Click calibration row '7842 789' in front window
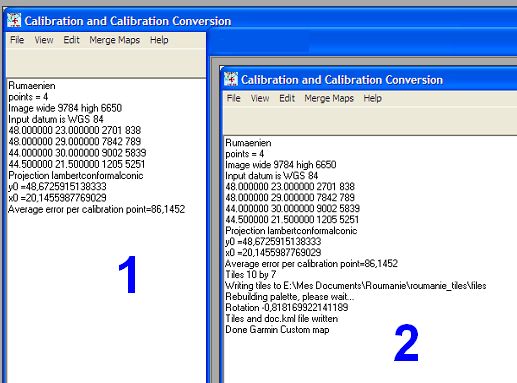This screenshot has width=517, height=383. [290, 197]
